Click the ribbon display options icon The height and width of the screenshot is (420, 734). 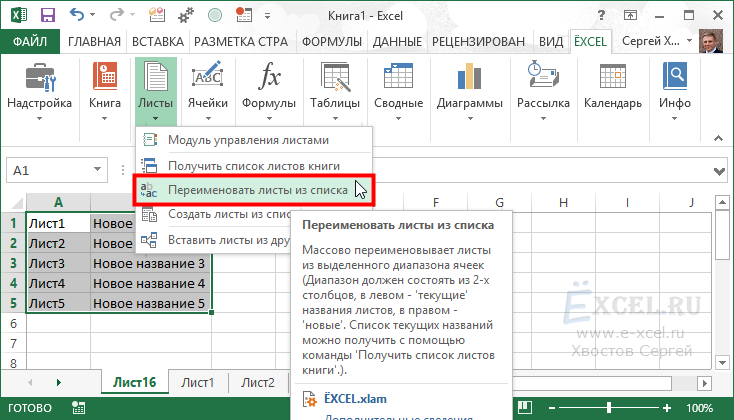pos(631,15)
